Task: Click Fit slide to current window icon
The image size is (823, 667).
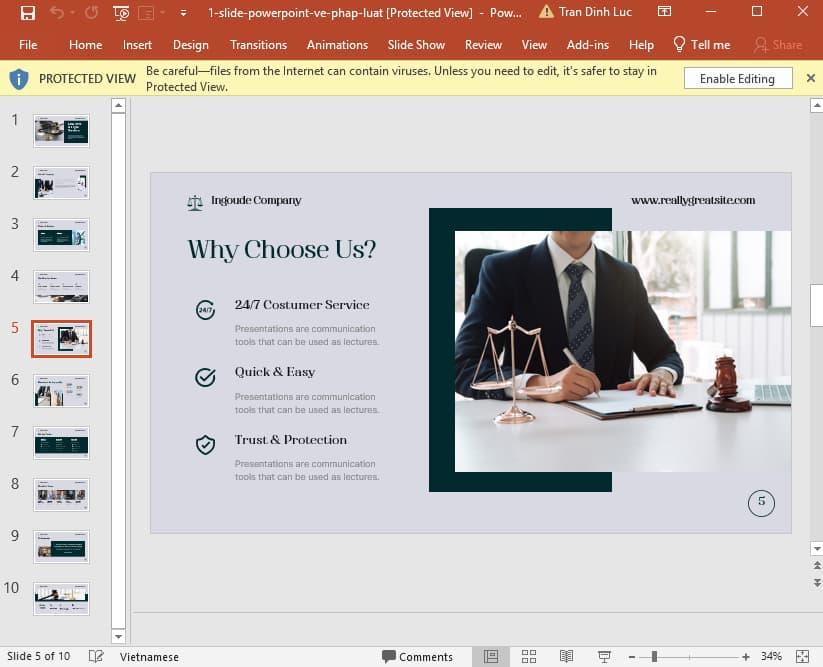Action: [801, 656]
